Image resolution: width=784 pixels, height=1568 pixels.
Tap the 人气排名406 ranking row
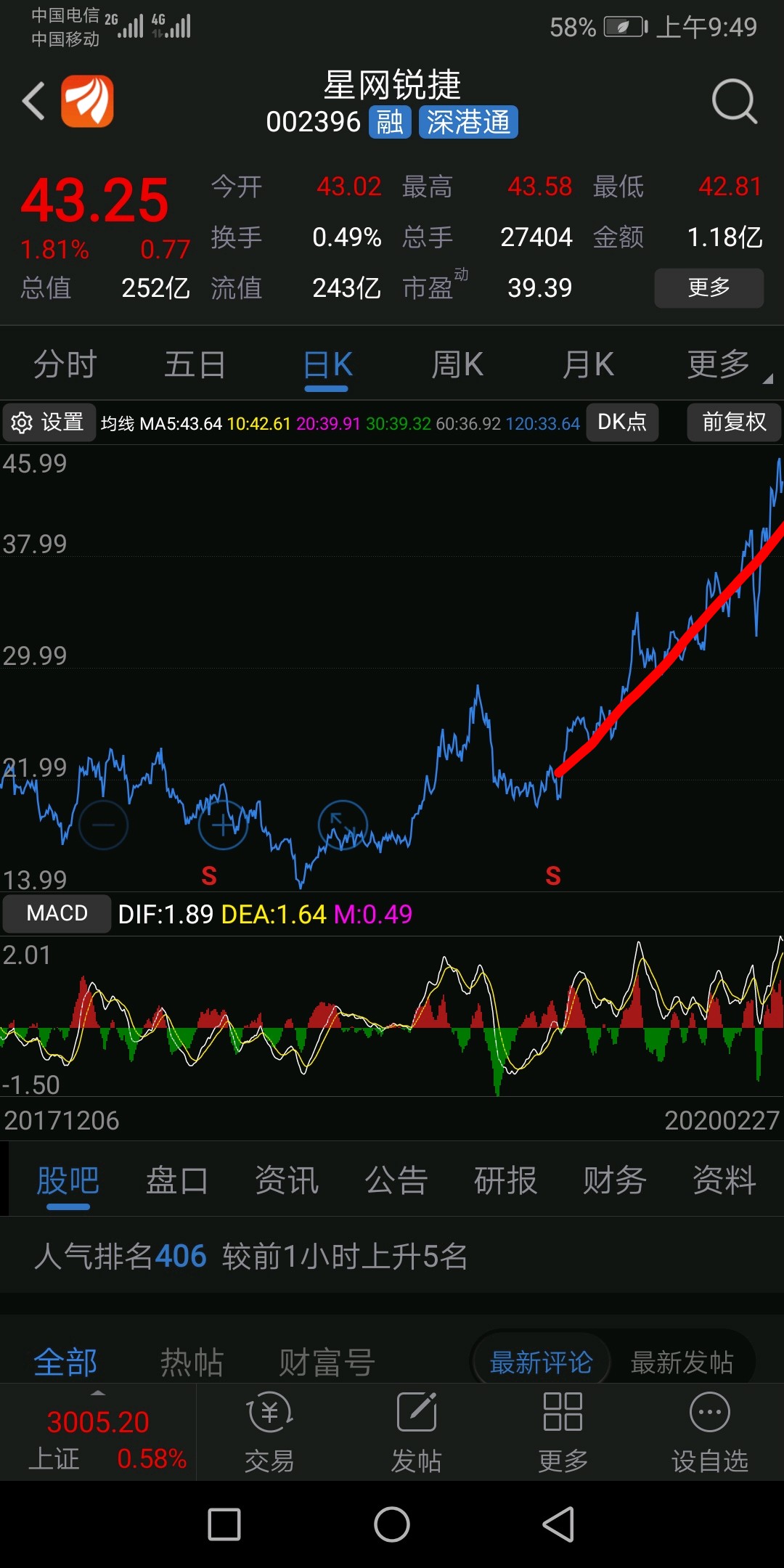tap(392, 1256)
